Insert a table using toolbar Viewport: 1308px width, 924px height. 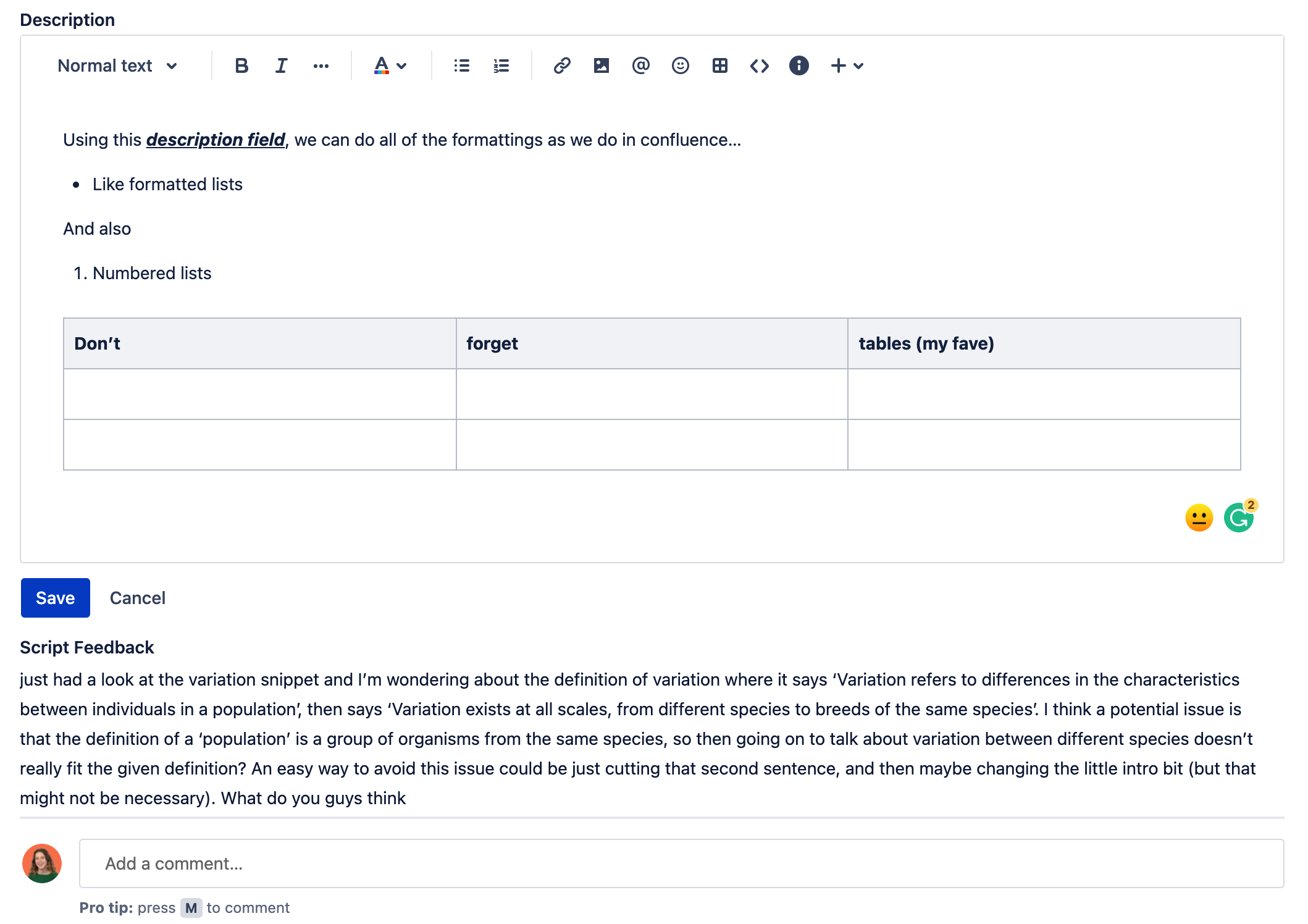[x=719, y=65]
